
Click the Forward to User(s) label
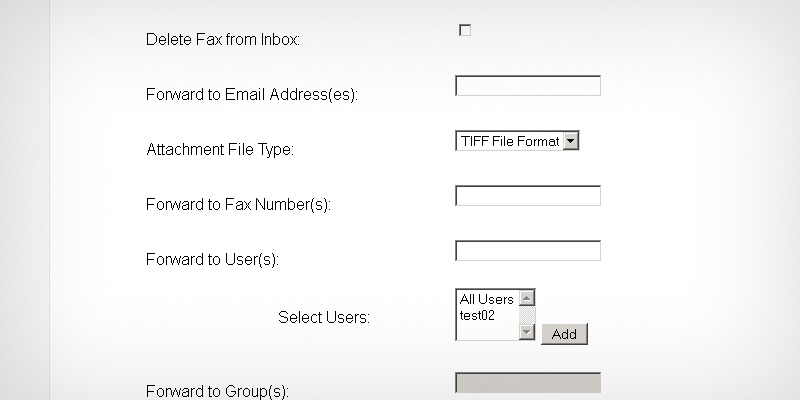(212, 260)
